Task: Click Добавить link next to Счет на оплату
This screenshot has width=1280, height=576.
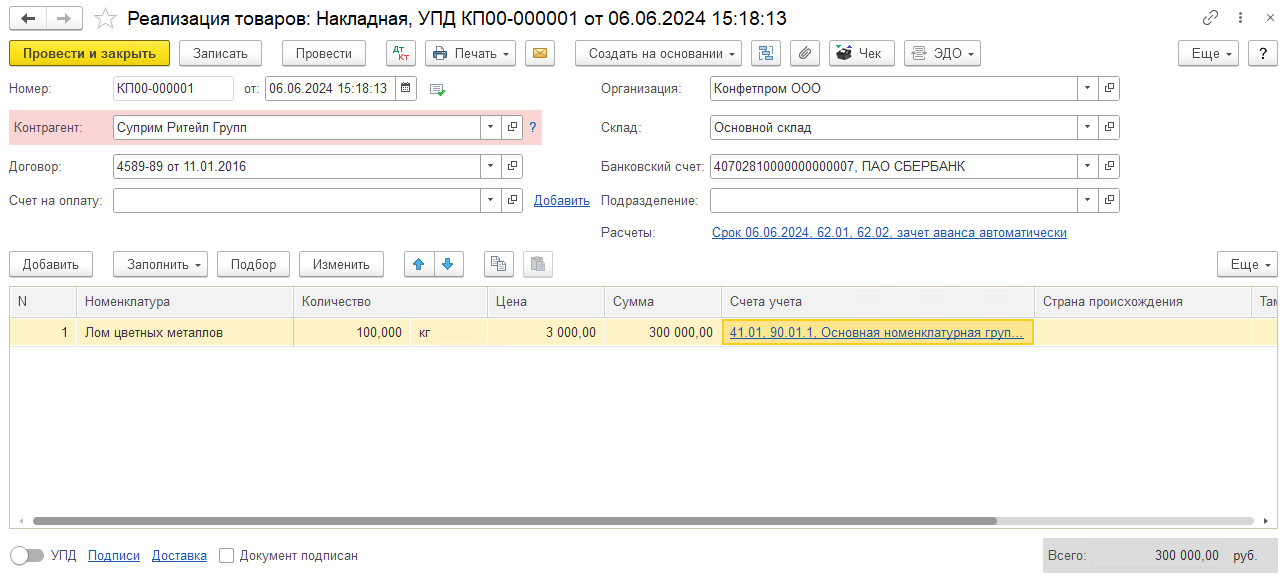Action: (562, 200)
